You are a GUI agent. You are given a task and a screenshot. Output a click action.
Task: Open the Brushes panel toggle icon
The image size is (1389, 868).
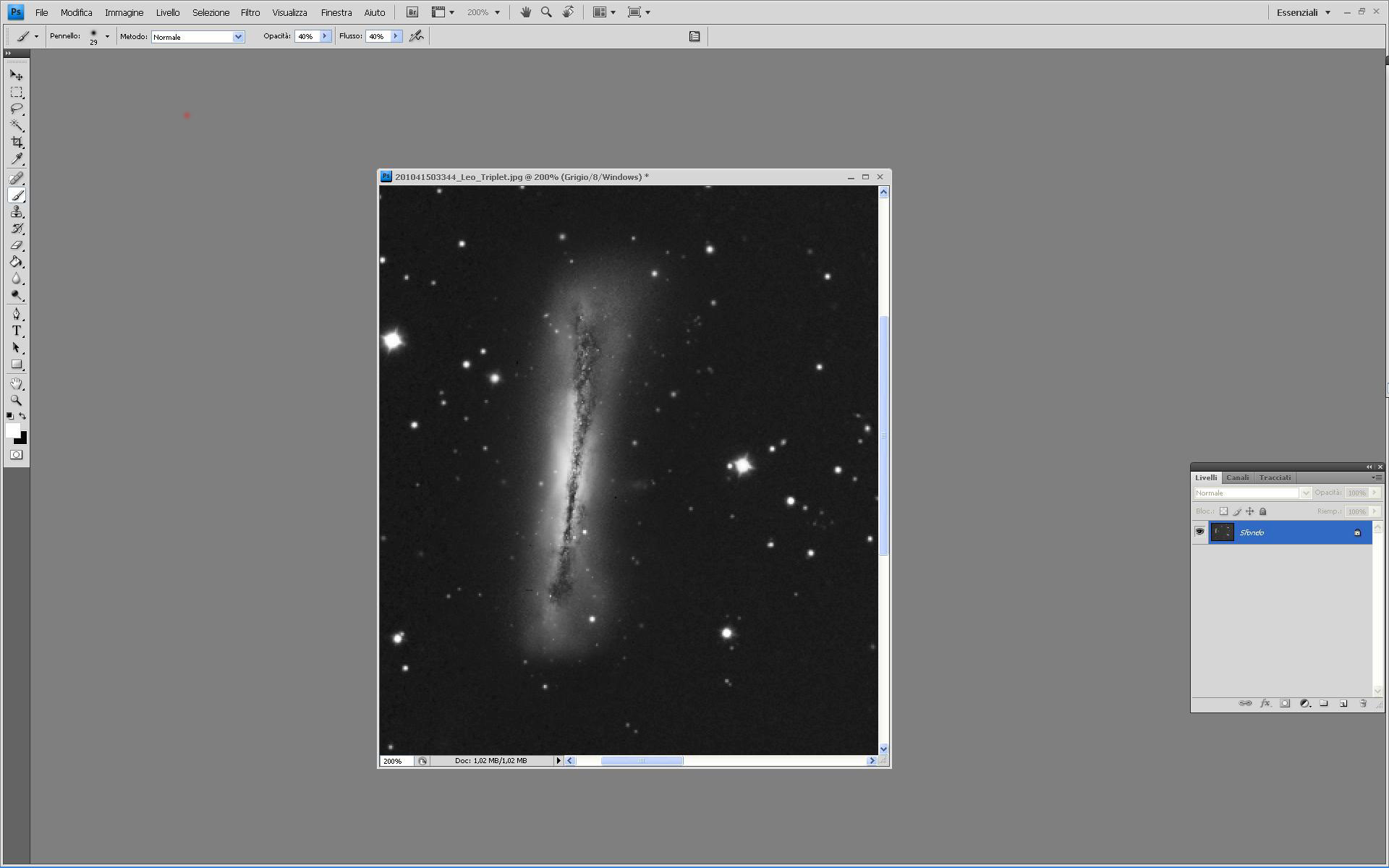694,36
